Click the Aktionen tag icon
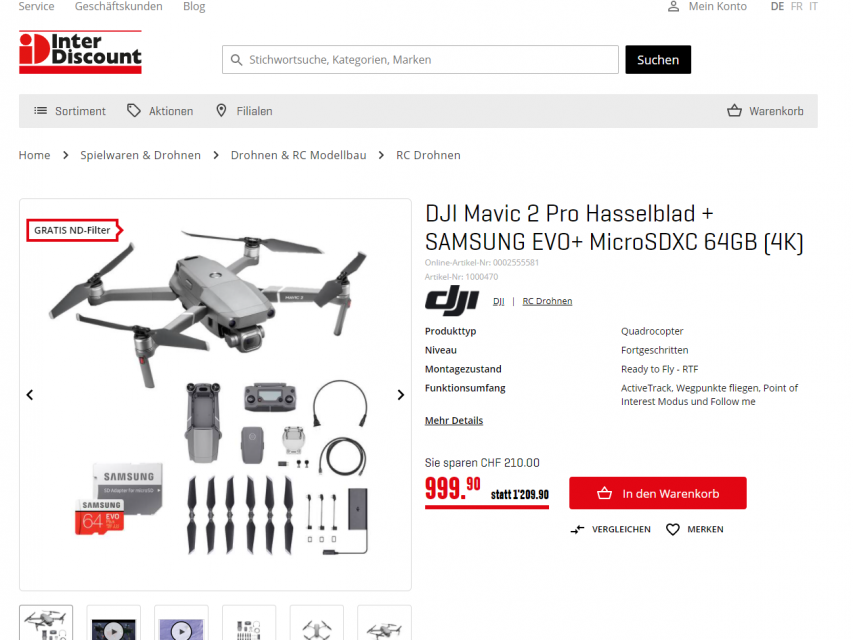The image size is (853, 640). (x=134, y=110)
